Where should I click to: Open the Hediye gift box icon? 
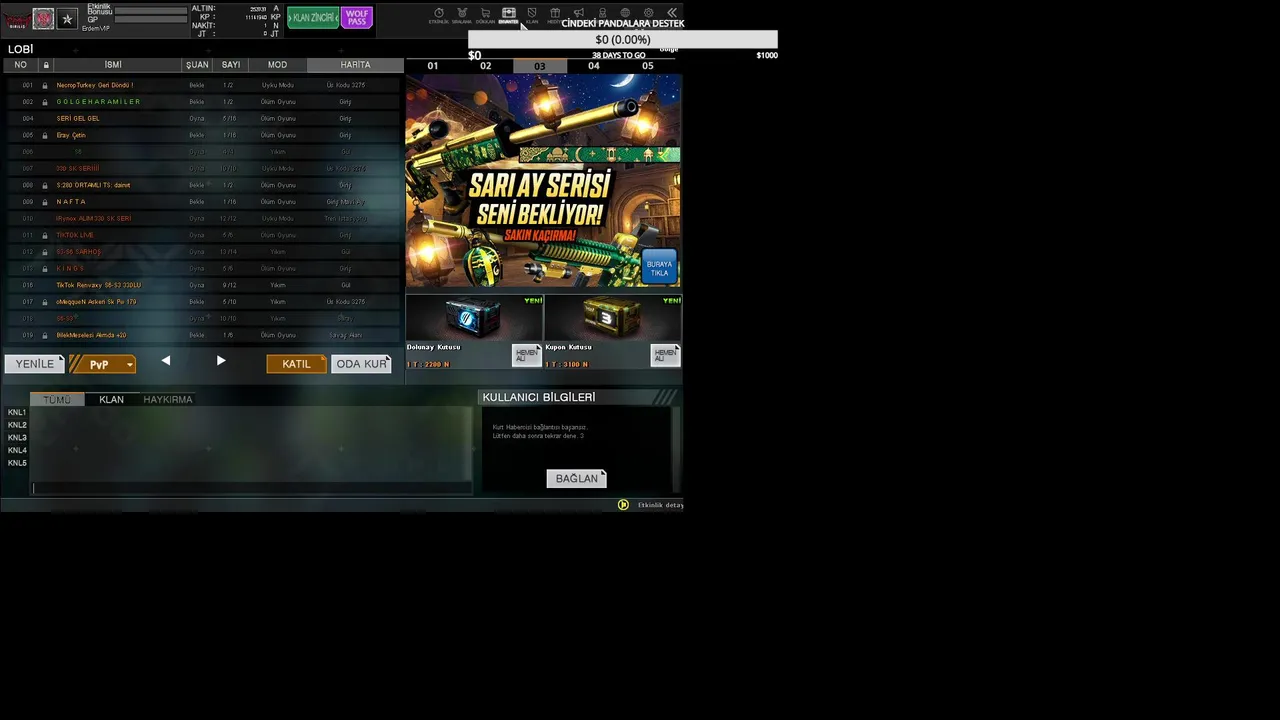click(x=555, y=14)
